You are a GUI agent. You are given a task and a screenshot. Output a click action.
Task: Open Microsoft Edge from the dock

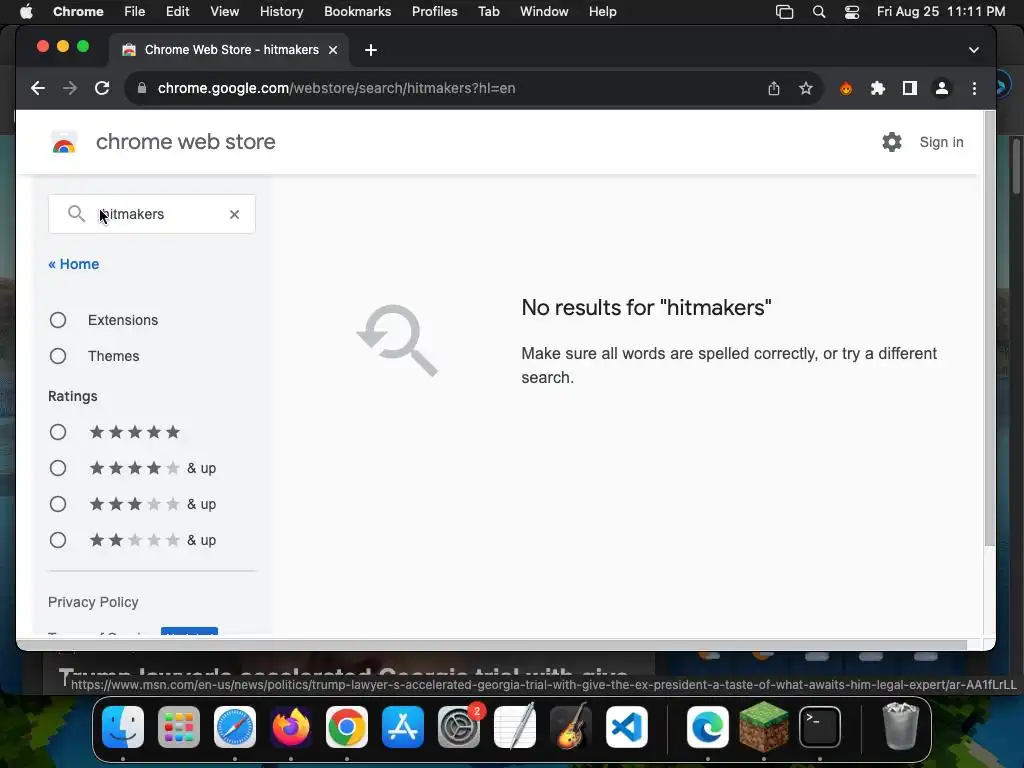pos(708,727)
